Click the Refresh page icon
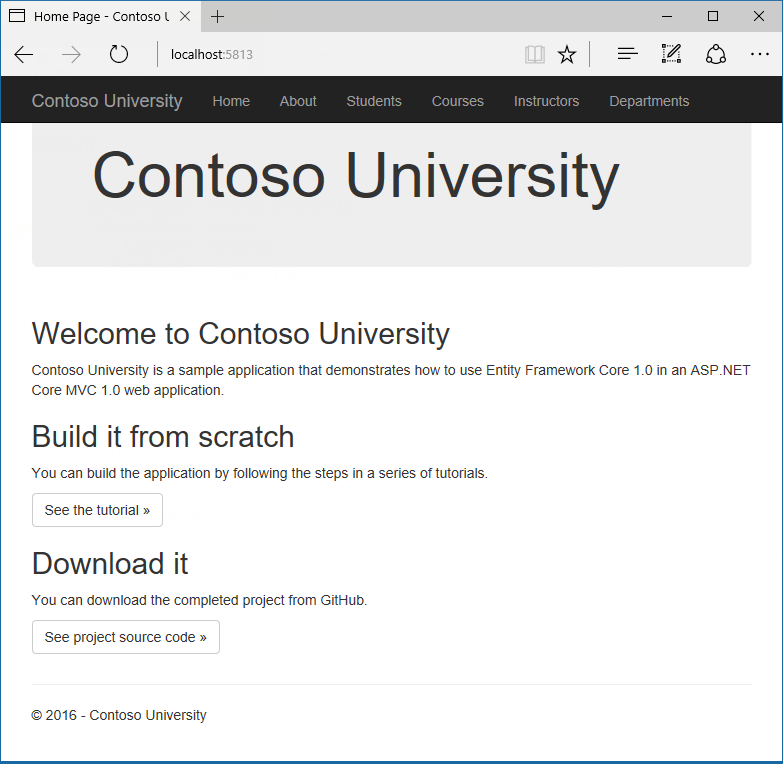The image size is (783, 764). [119, 54]
